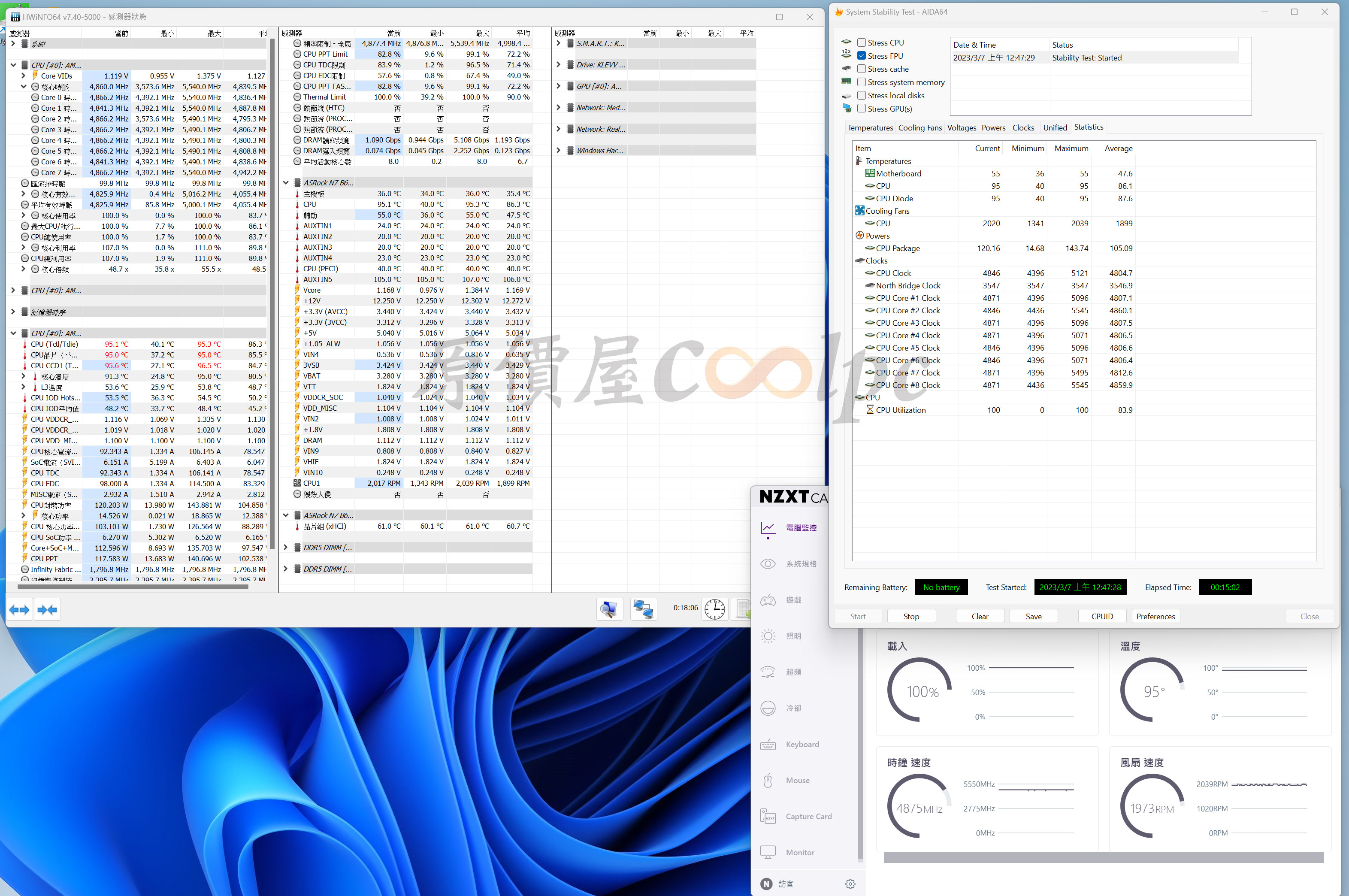Collapse first ASRock N7 B6 sensor group
1349x896 pixels.
pos(286,183)
